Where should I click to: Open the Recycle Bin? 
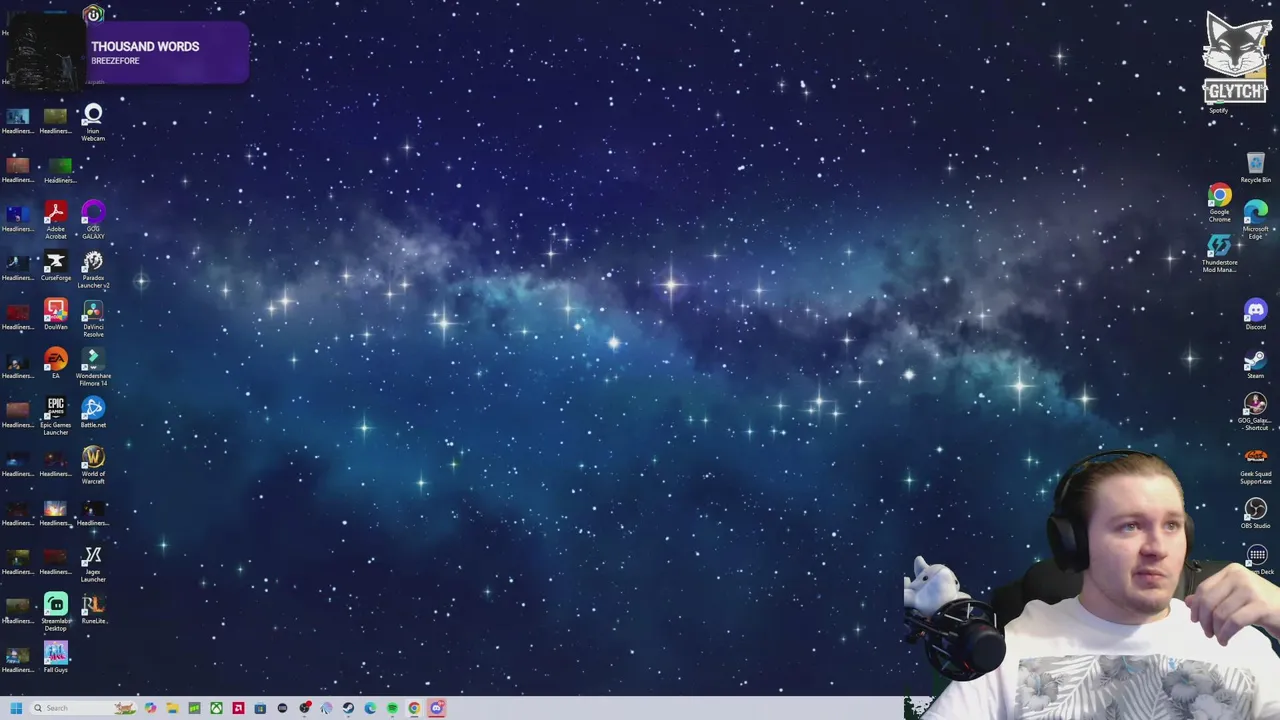click(1255, 168)
